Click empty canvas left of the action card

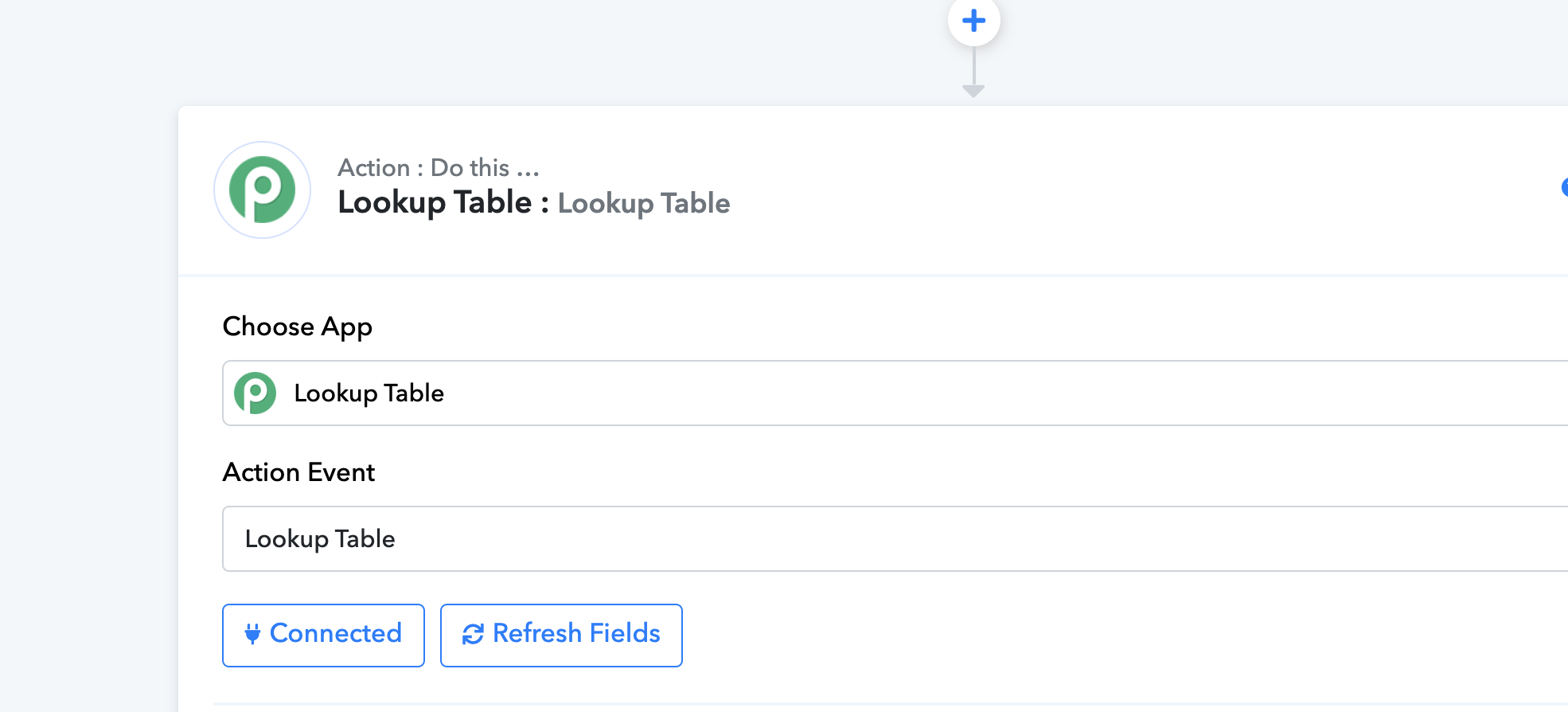coord(88,398)
